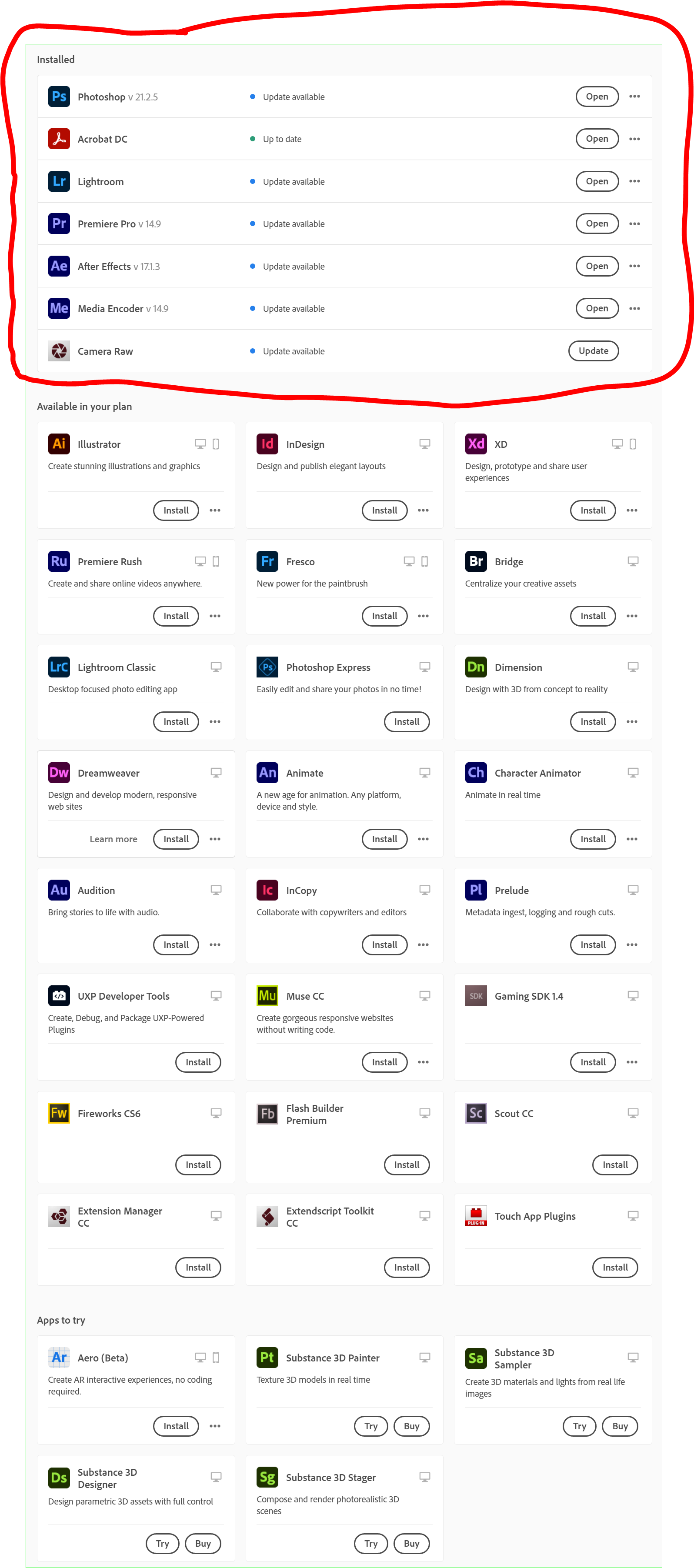Install Character Animator
The width and height of the screenshot is (694, 1568).
click(x=593, y=839)
